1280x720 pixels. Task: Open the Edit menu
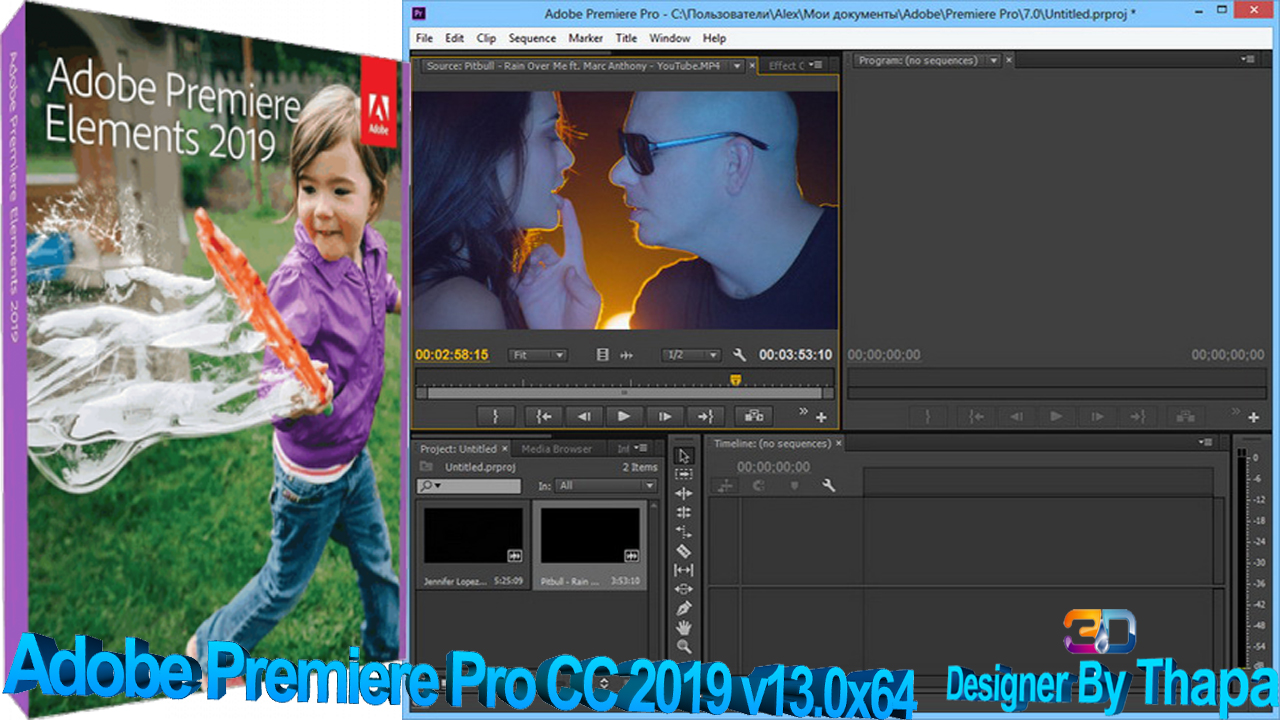pos(455,38)
